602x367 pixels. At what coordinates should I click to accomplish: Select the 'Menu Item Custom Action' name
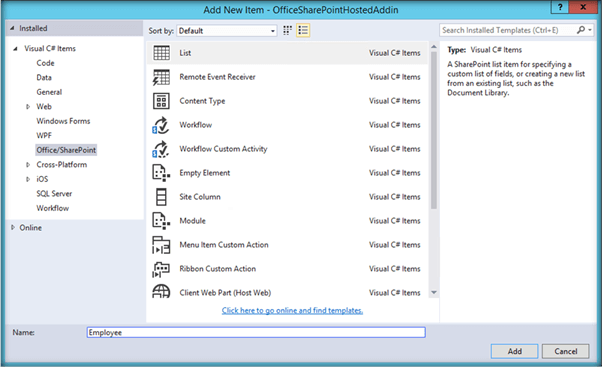click(x=224, y=245)
